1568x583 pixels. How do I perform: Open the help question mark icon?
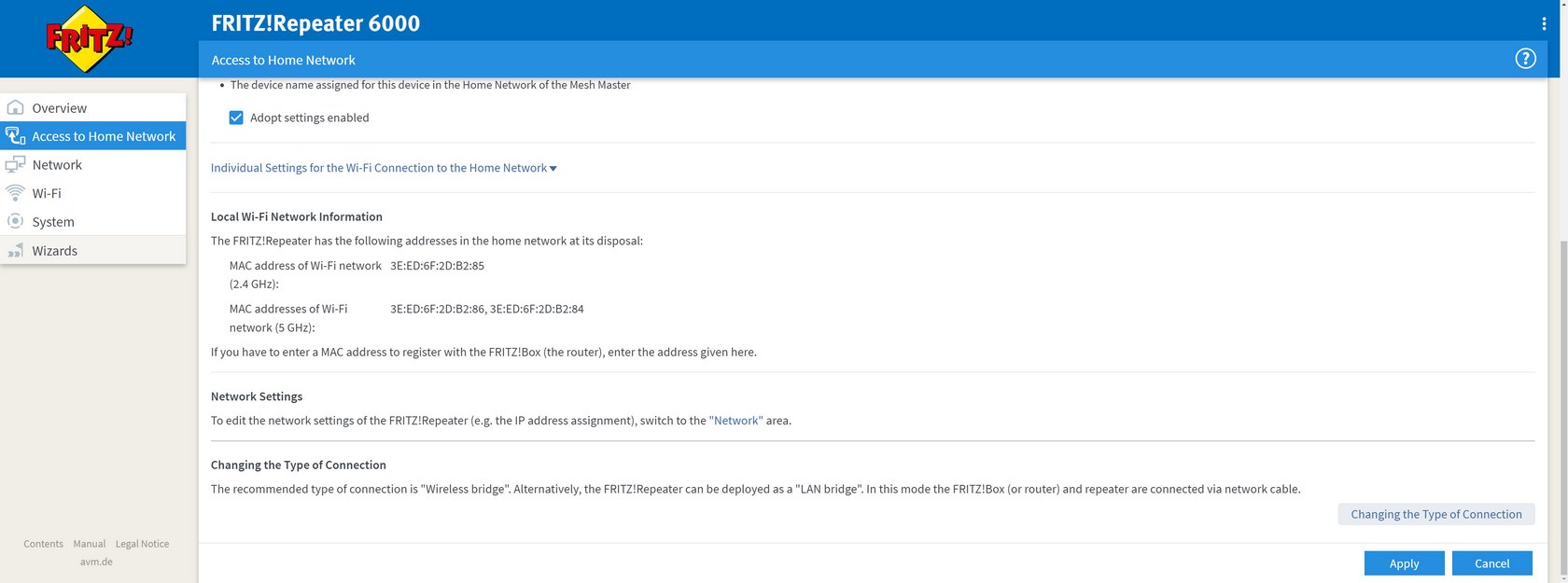coord(1525,59)
